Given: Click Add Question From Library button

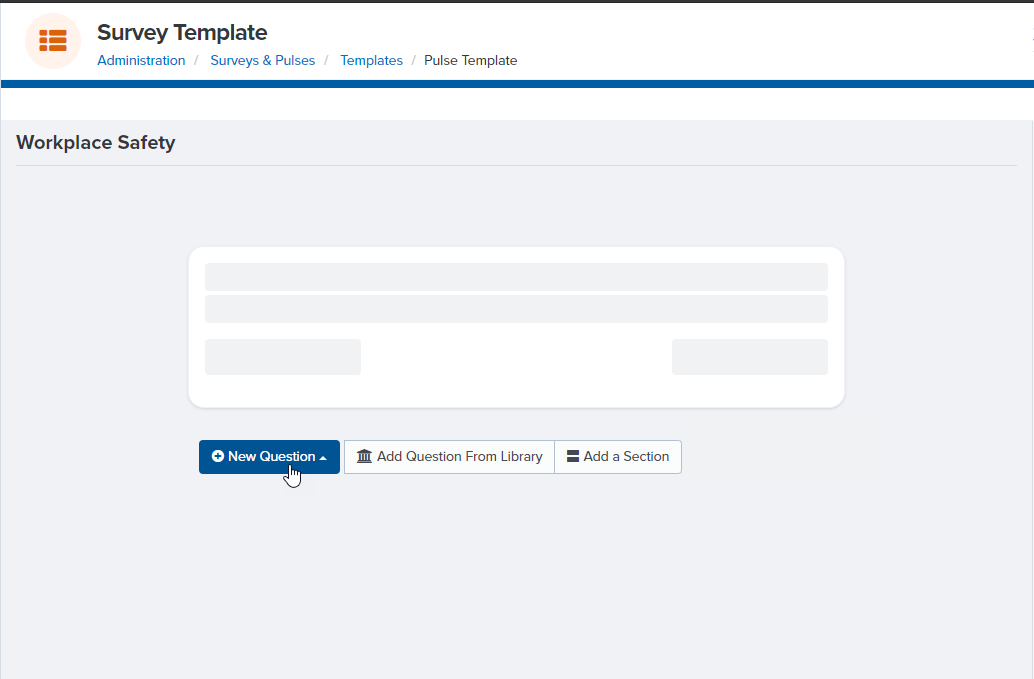Looking at the screenshot, I should click(449, 457).
